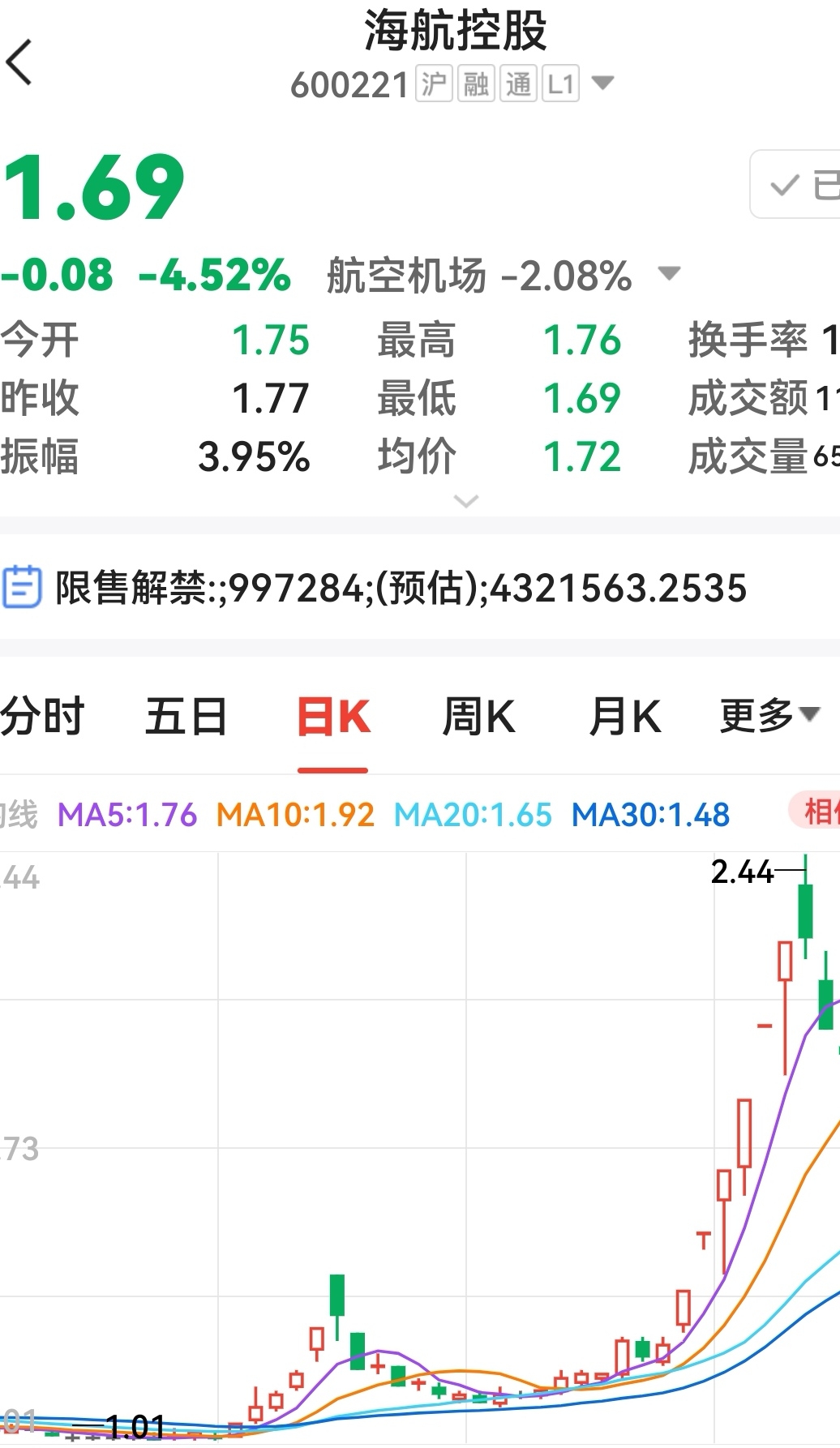840x1448 pixels.
Task: Tap the 成交额 label
Action: tap(748, 398)
